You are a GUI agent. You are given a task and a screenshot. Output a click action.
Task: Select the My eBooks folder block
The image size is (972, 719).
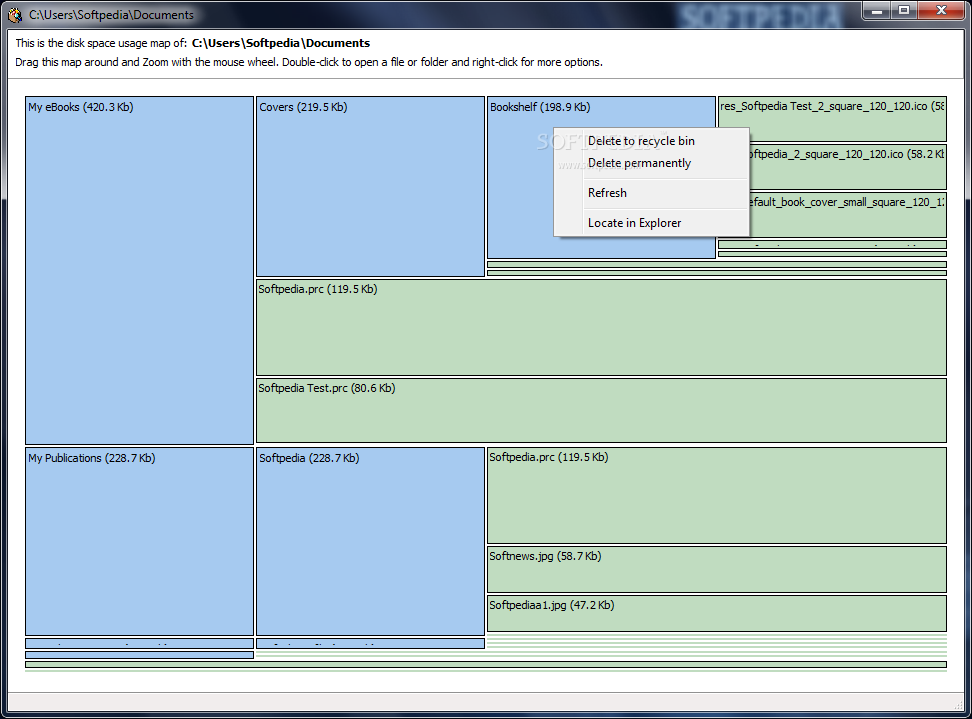[x=139, y=270]
